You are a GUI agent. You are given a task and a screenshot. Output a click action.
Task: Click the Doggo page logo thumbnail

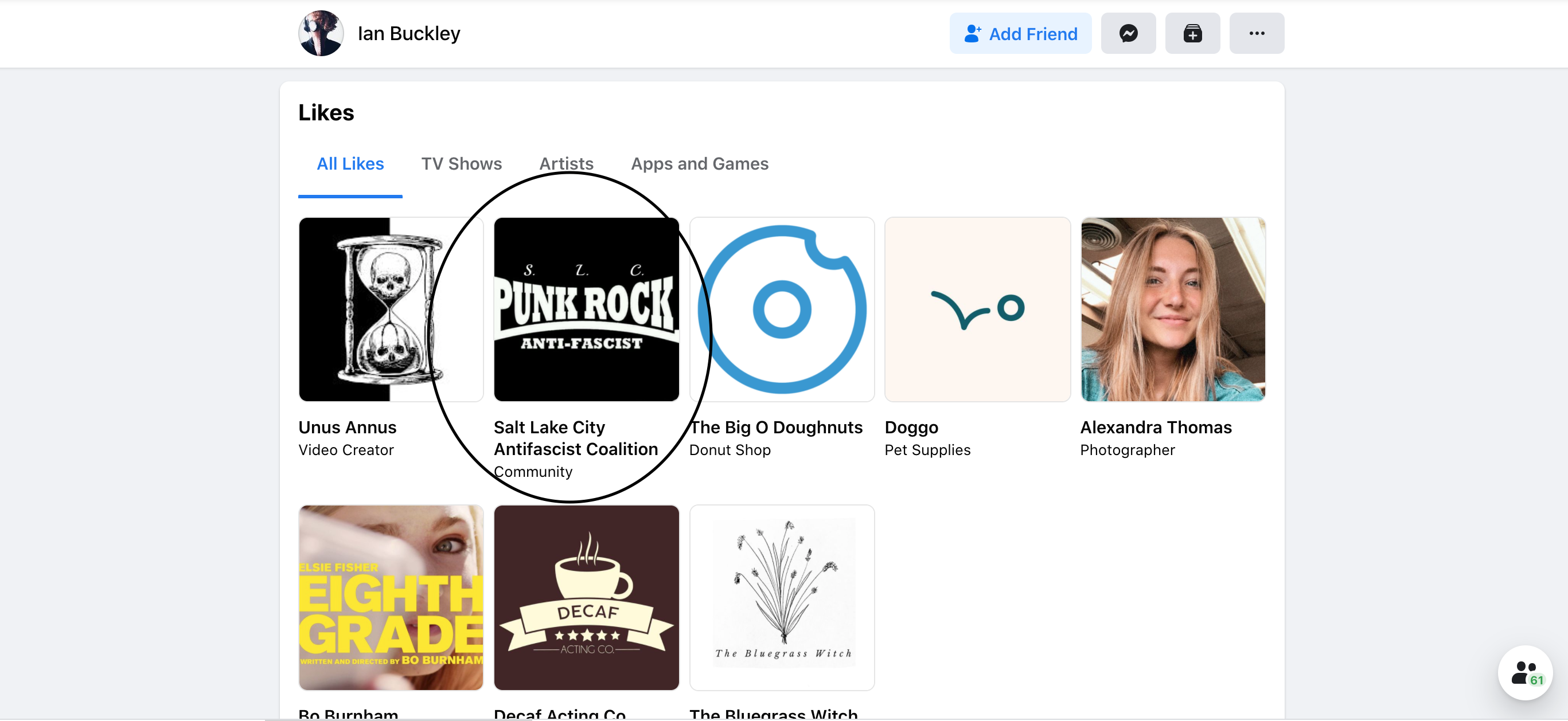coord(977,309)
